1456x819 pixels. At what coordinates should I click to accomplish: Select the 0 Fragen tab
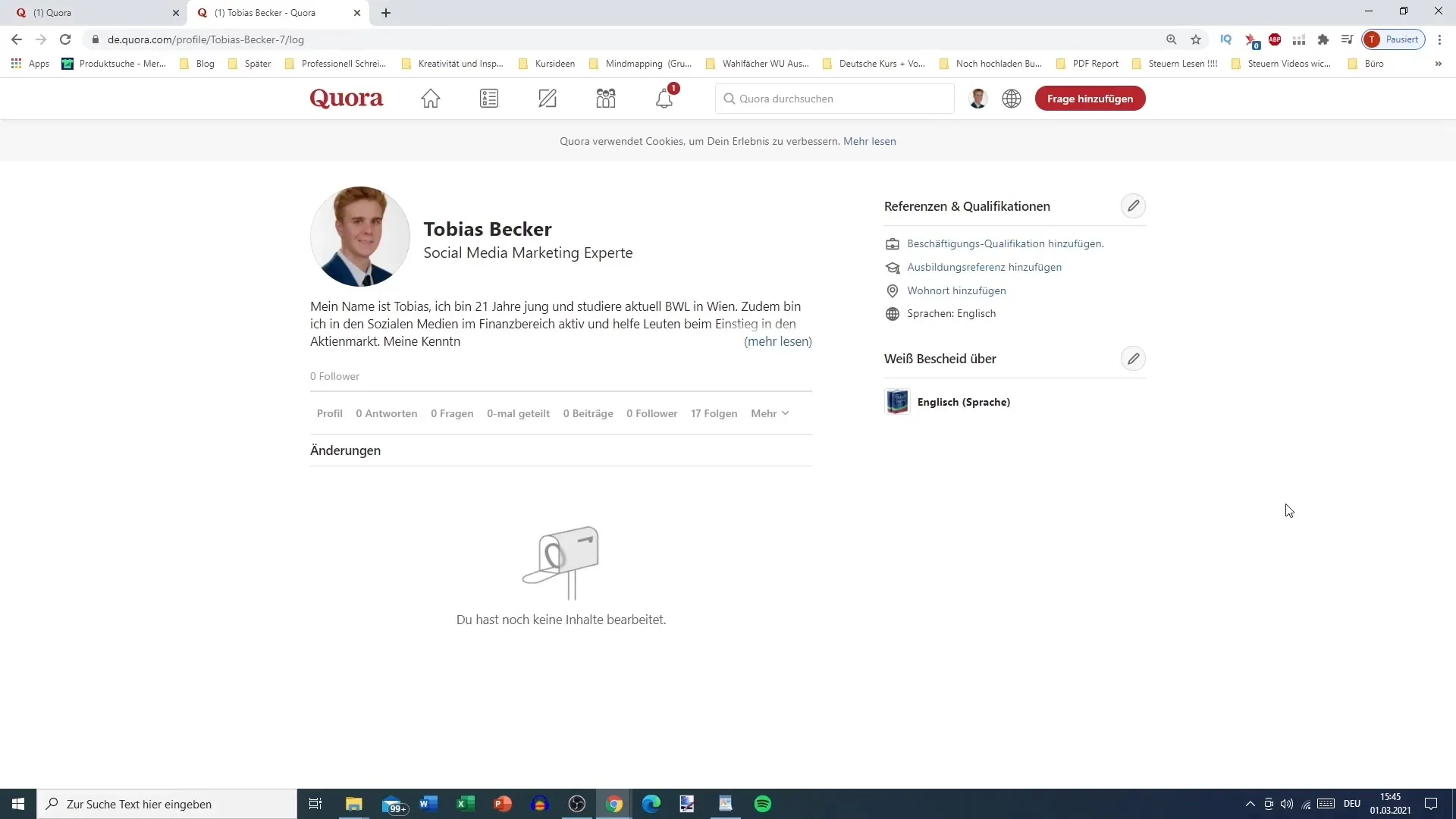pos(452,413)
